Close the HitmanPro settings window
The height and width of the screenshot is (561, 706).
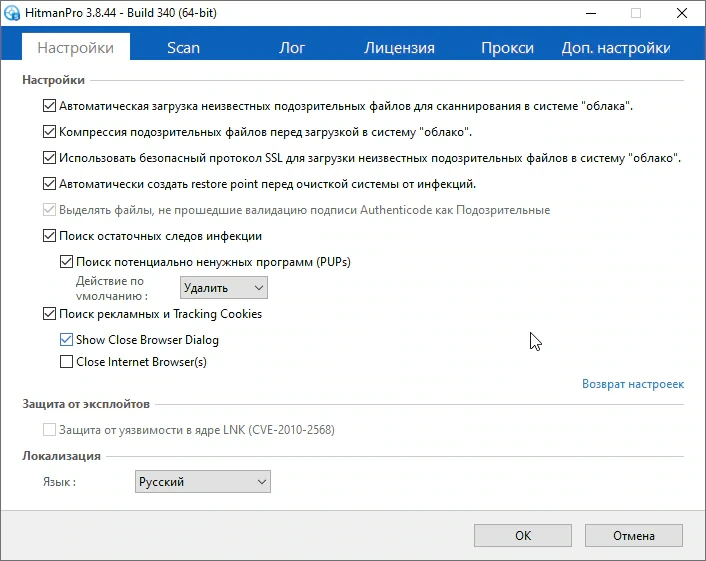click(x=682, y=13)
